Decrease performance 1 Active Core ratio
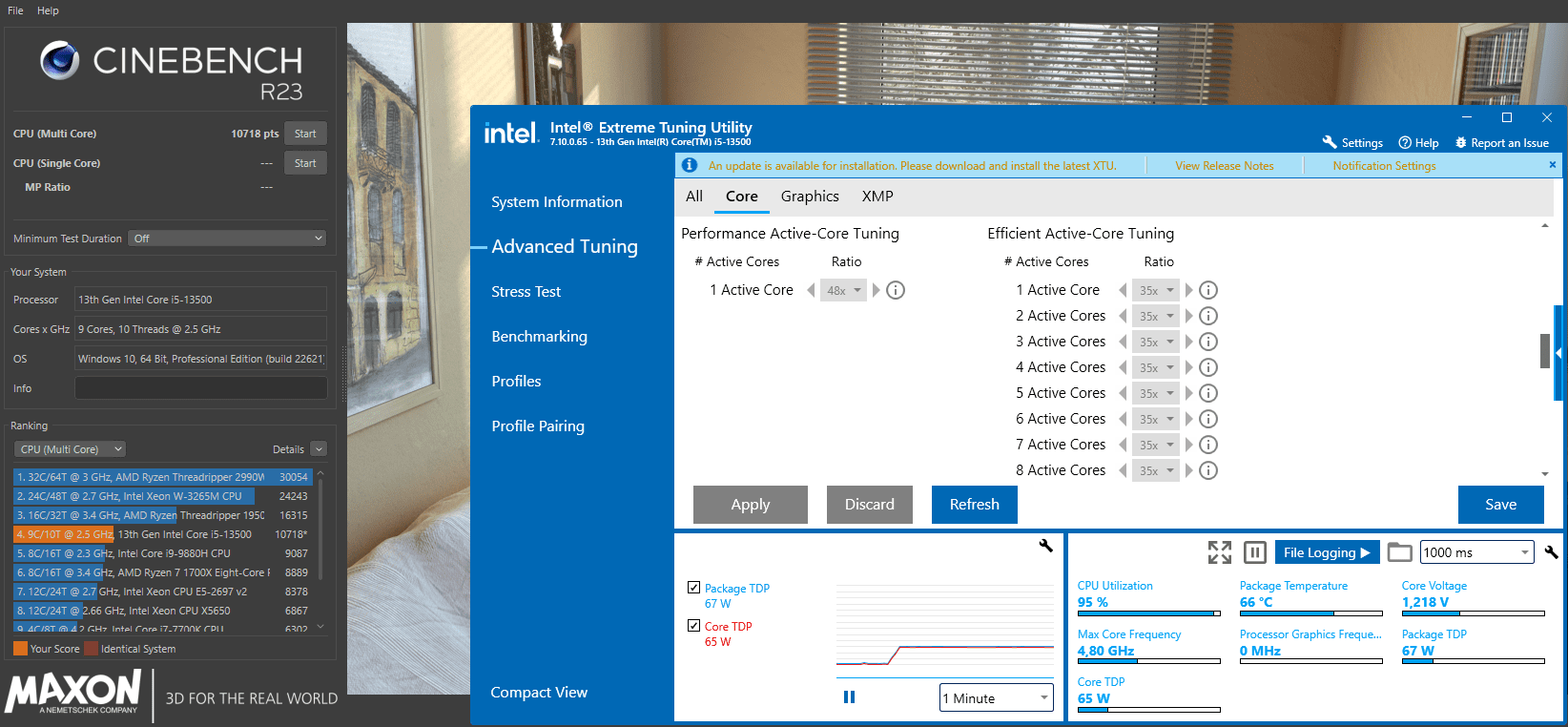 (x=811, y=290)
